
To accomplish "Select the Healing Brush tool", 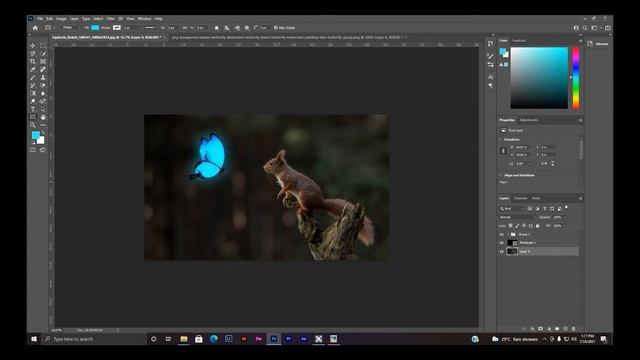I will pyautogui.click(x=43, y=70).
